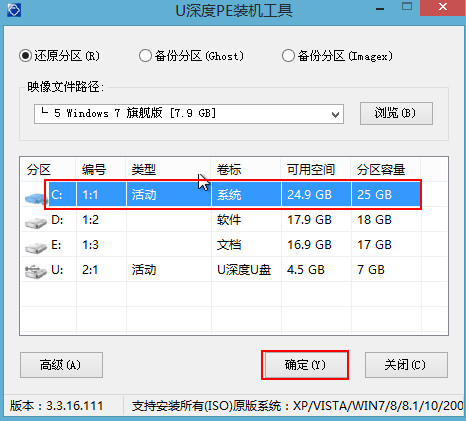Minimize the U深度PE装机工具 window
Screen dimensions: 466x421
click(380, 9)
